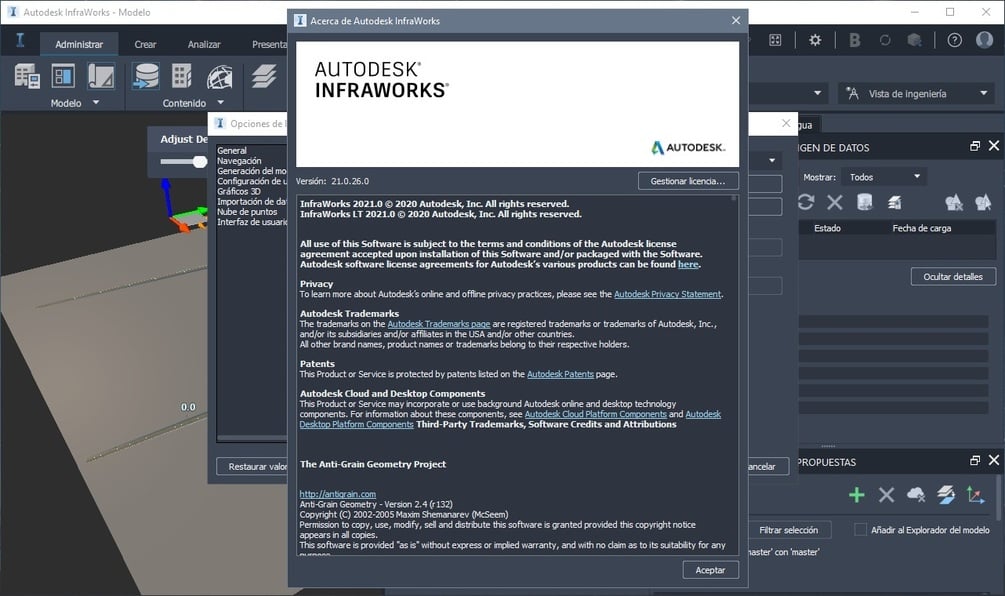Screen dimensions: 1005x596
Task: Select General in options list
Action: [231, 151]
